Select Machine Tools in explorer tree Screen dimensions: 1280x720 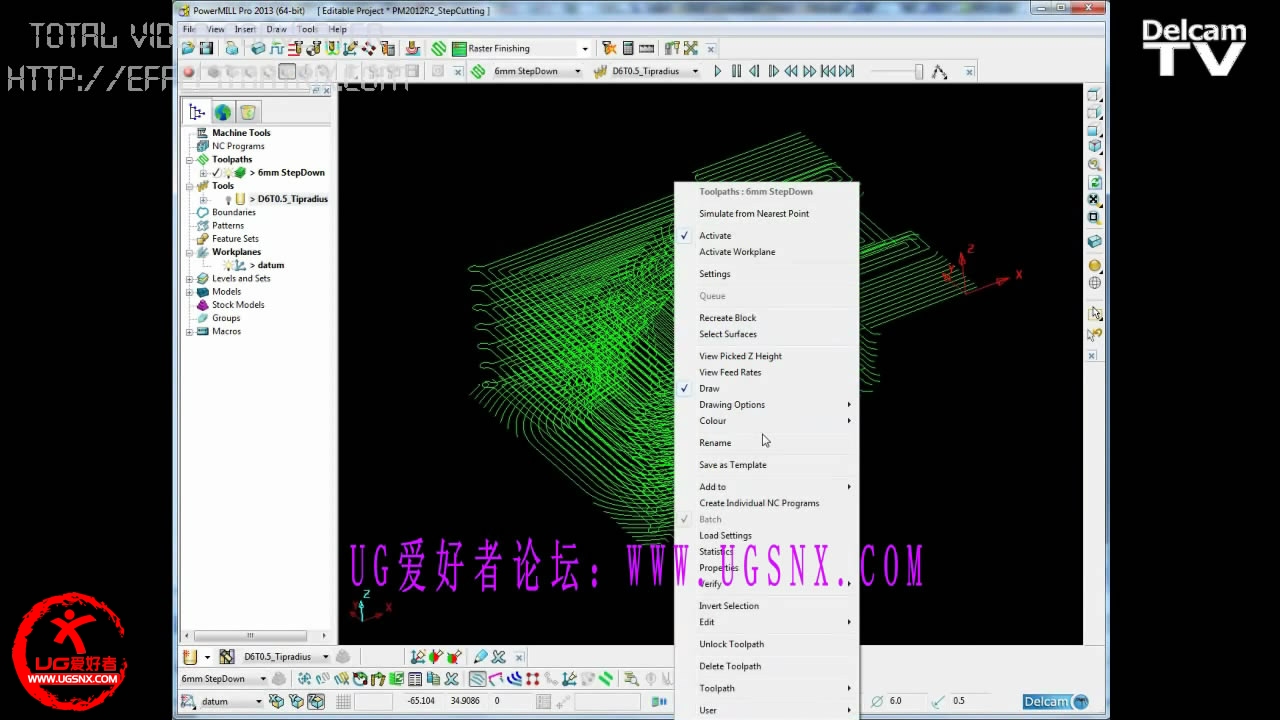coord(241,133)
